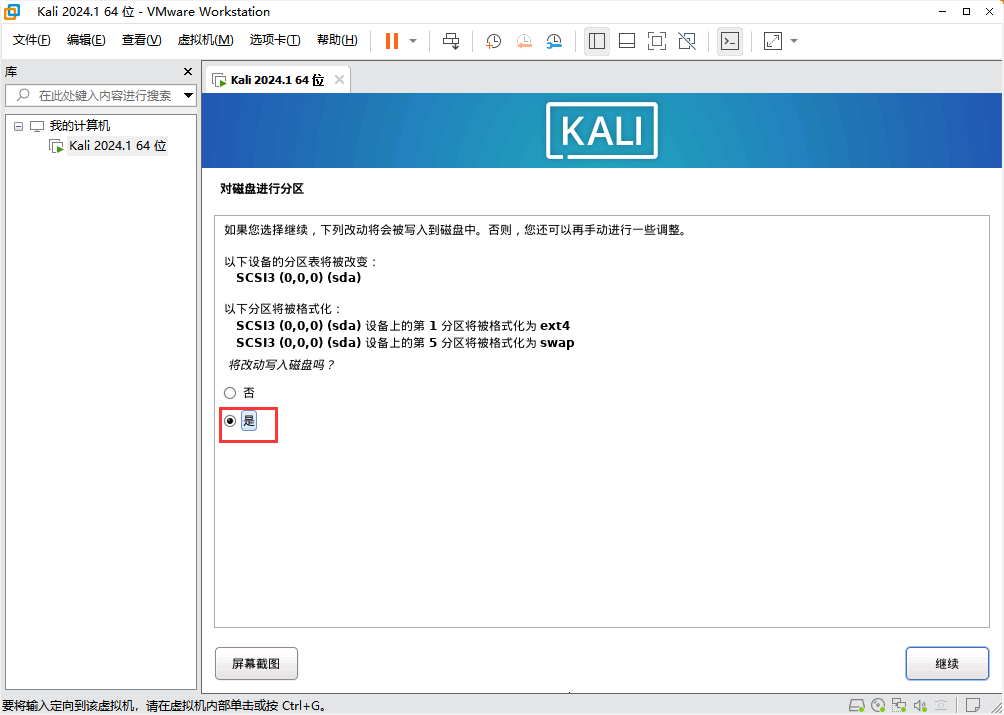Viewport: 1004px width, 715px height.
Task: Take a snapshot using the clock-plus icon
Action: tap(494, 41)
